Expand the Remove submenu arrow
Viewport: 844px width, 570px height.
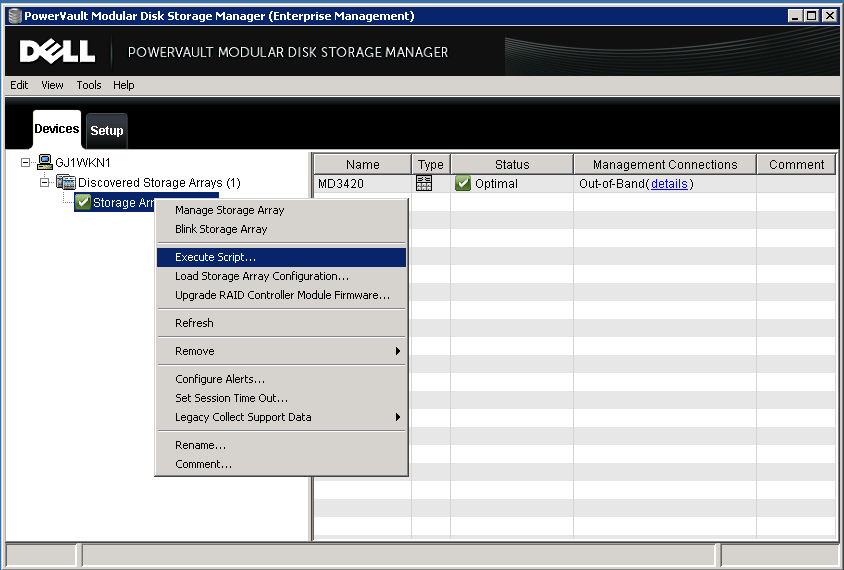398,351
